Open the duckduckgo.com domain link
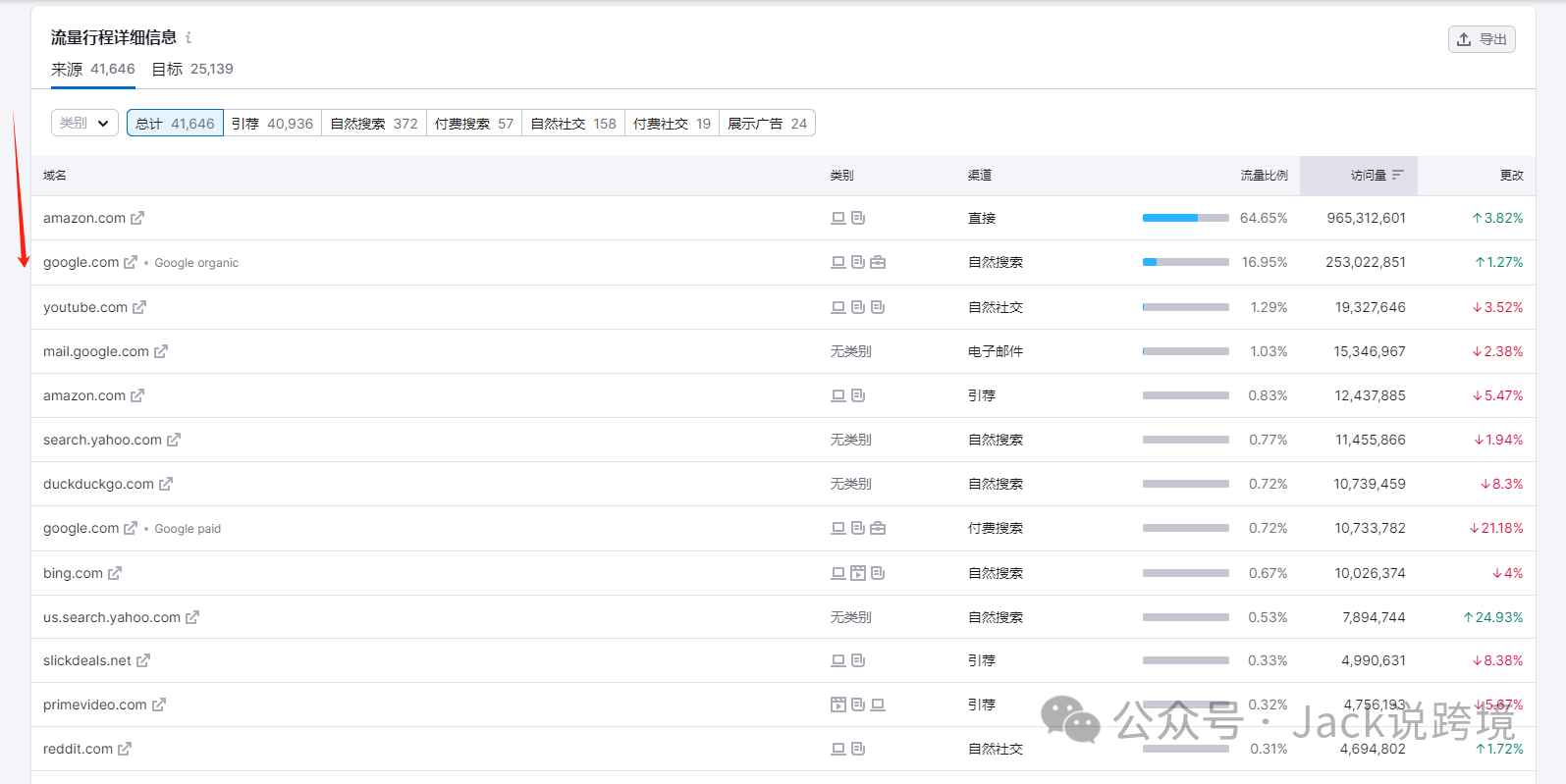 click(x=98, y=484)
